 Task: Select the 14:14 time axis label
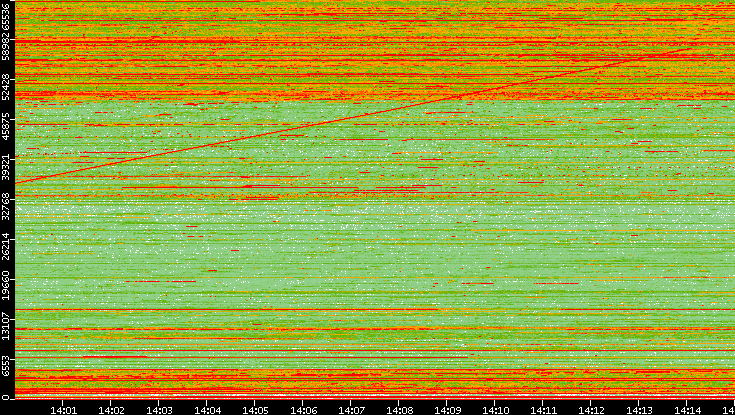pyautogui.click(x=687, y=410)
